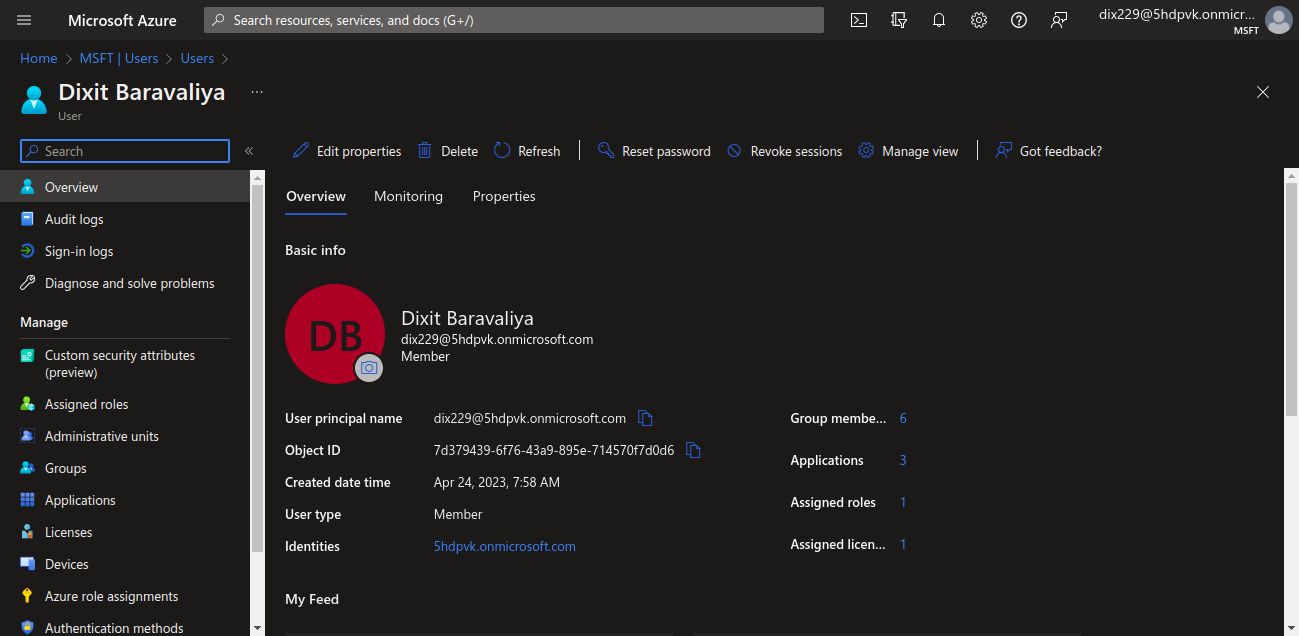Viewport: 1299px width, 636px height.
Task: Click the Object ID value text
Action: pos(553,450)
